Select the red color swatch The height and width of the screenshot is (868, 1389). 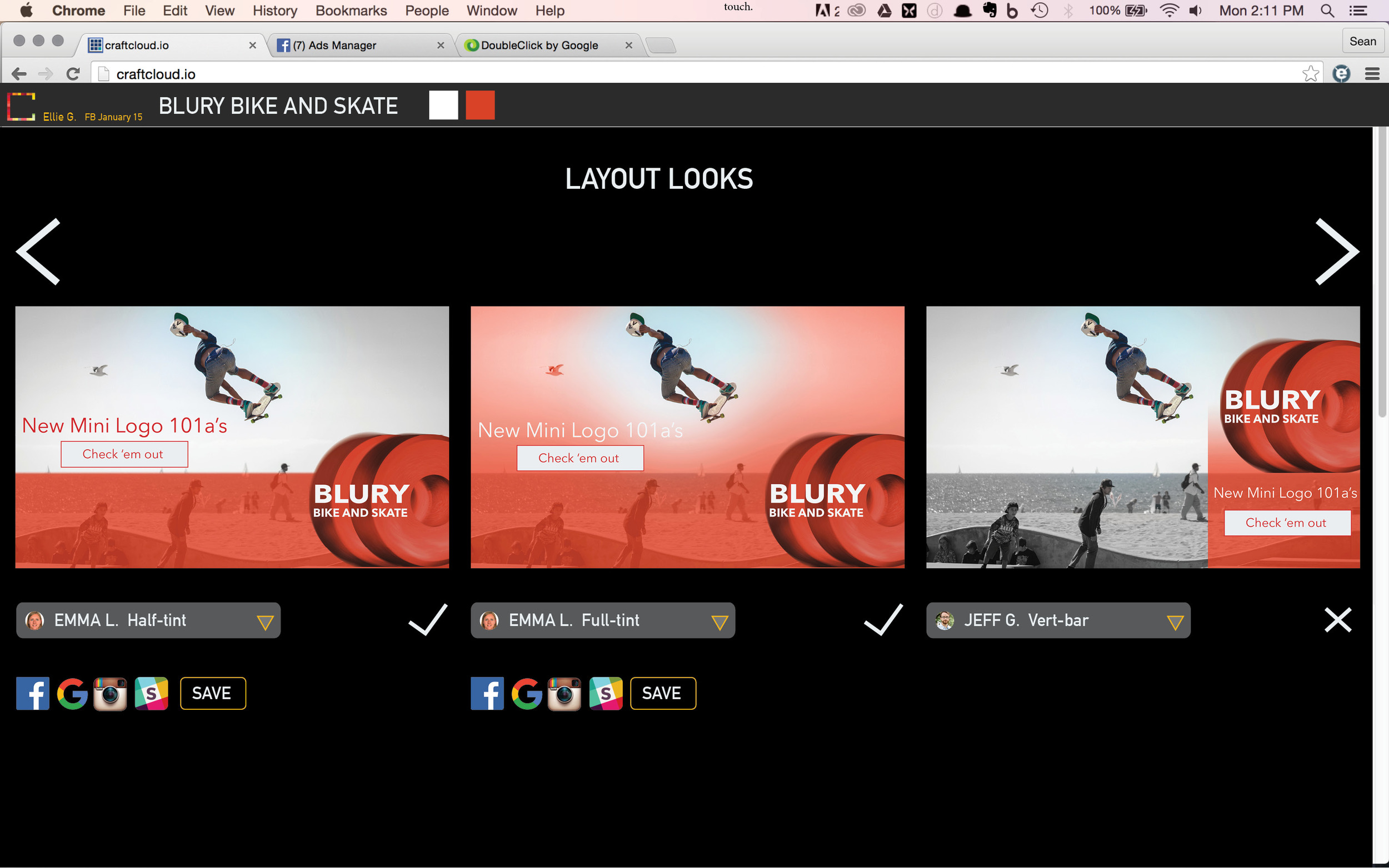click(x=480, y=105)
